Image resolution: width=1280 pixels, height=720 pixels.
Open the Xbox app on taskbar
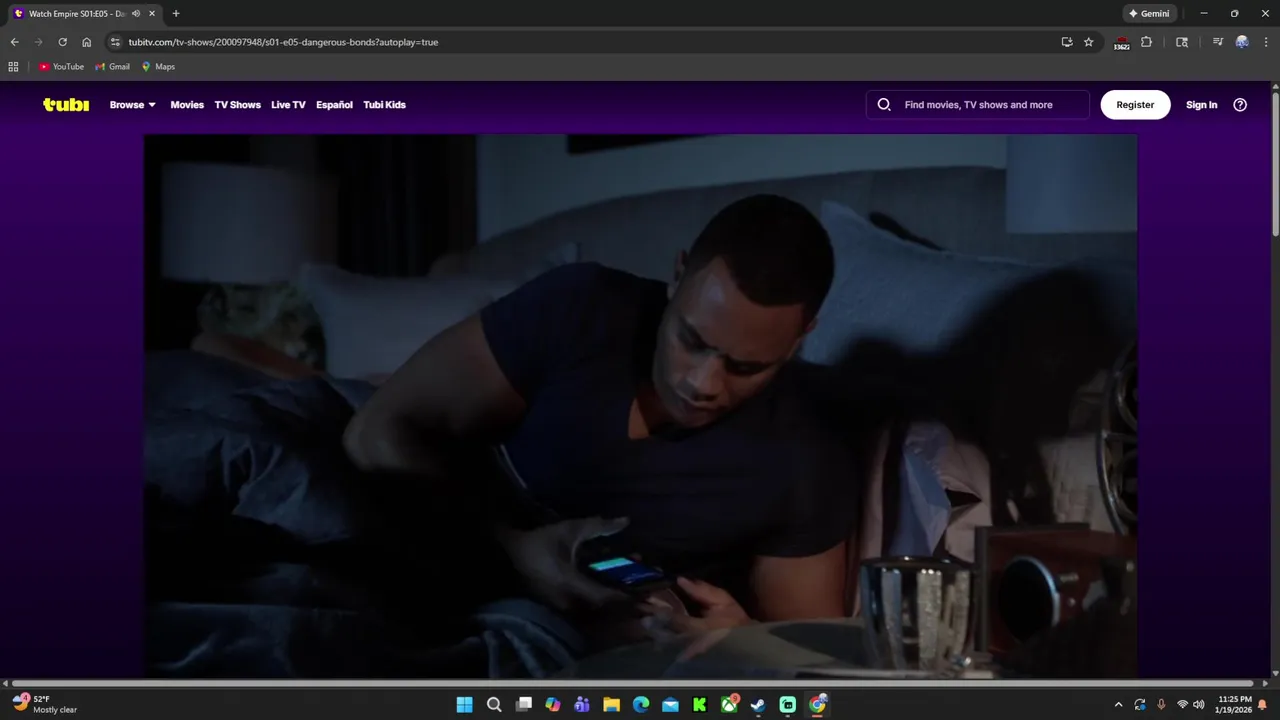point(730,705)
